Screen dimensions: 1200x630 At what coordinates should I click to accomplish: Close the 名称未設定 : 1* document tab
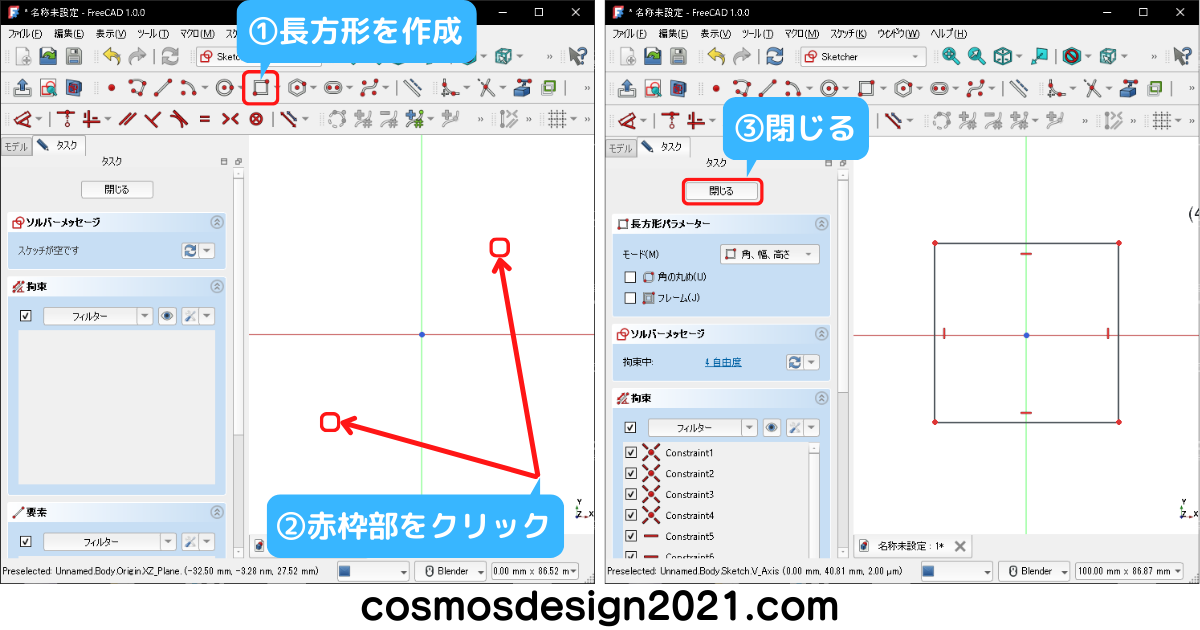pyautogui.click(x=960, y=546)
